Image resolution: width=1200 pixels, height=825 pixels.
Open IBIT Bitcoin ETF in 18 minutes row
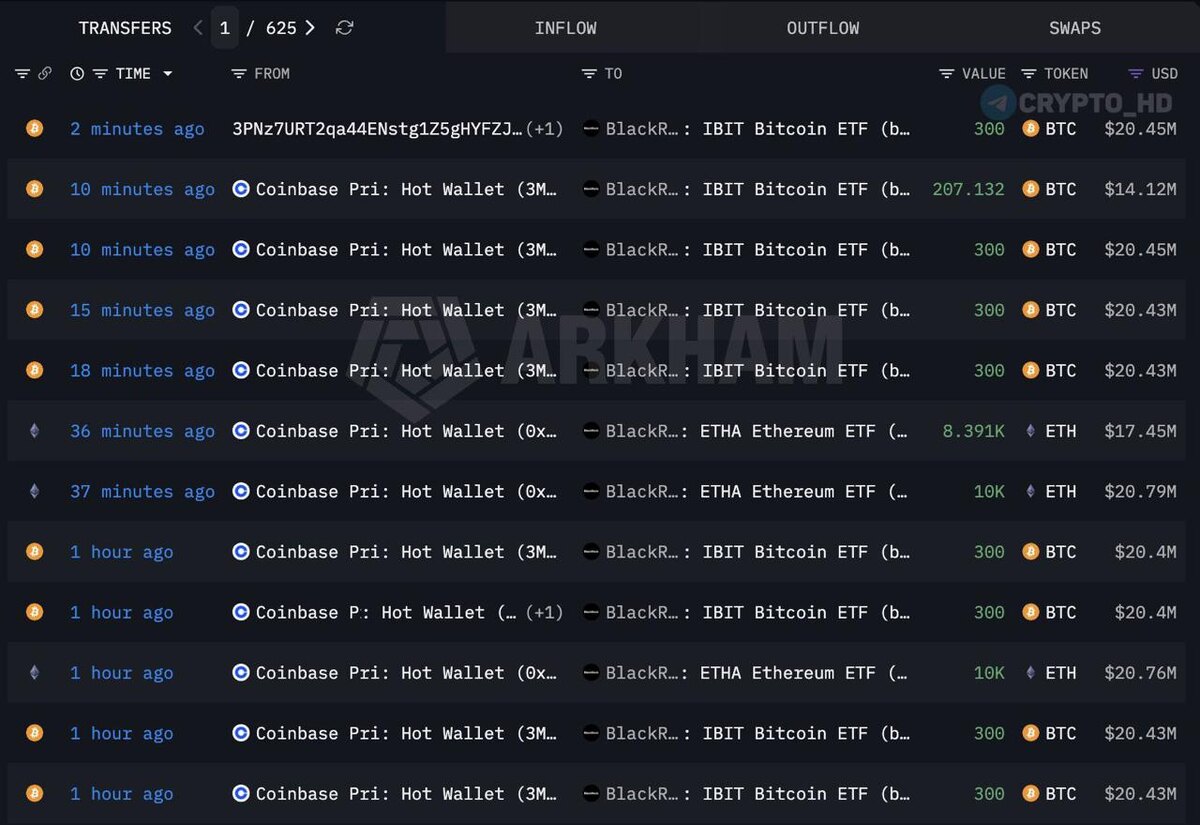(758, 371)
